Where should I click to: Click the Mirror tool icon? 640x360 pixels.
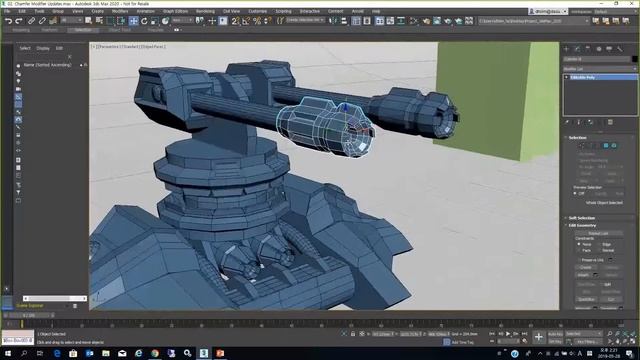click(333, 21)
